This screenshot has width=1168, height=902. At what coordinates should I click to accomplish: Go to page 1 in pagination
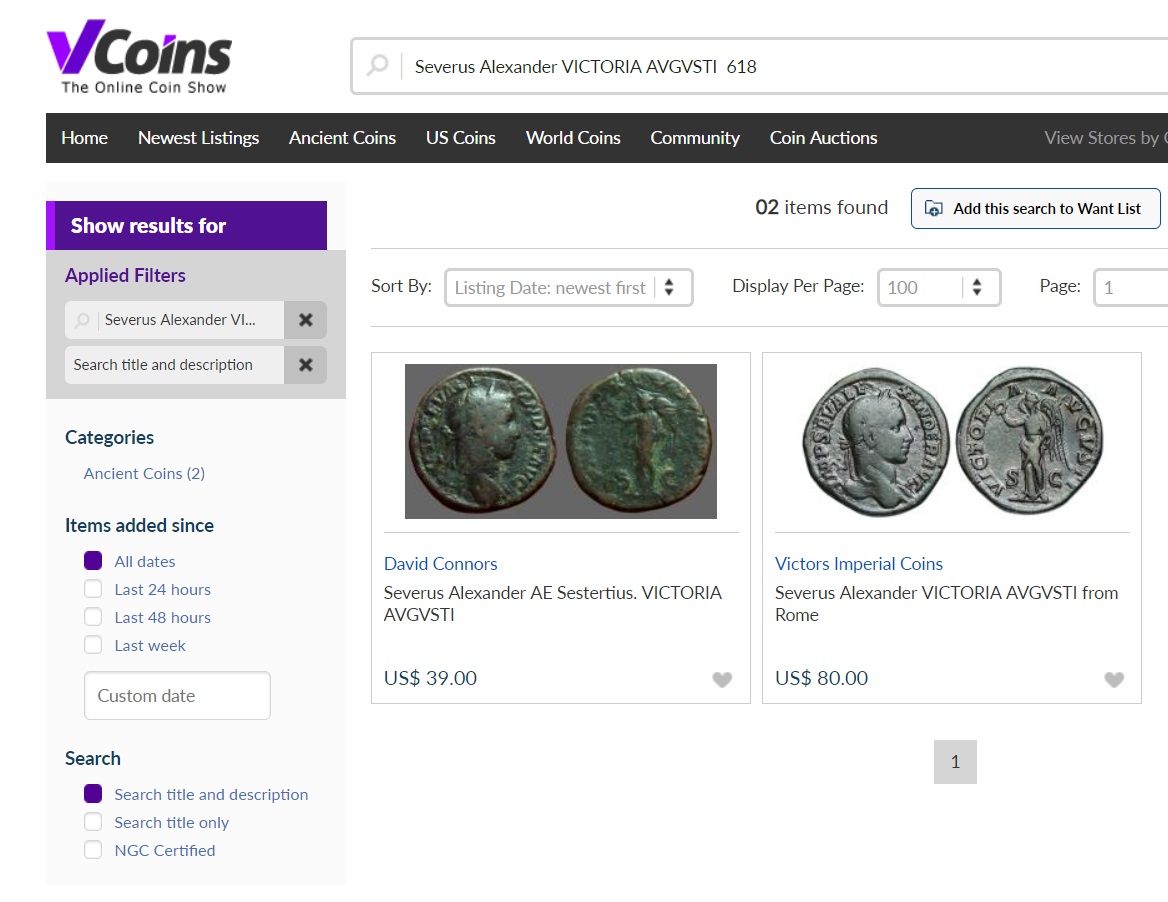955,761
